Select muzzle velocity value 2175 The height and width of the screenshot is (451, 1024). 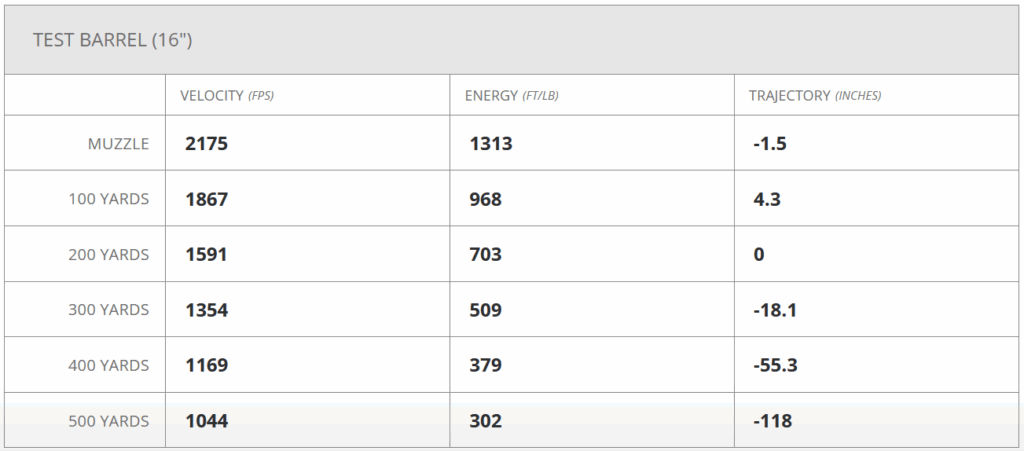click(x=207, y=144)
